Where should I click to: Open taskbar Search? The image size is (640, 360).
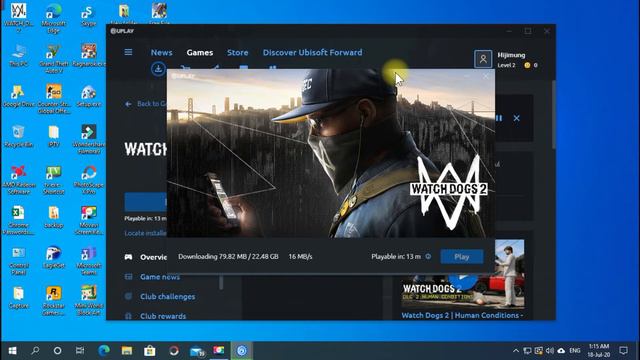(x=35, y=351)
